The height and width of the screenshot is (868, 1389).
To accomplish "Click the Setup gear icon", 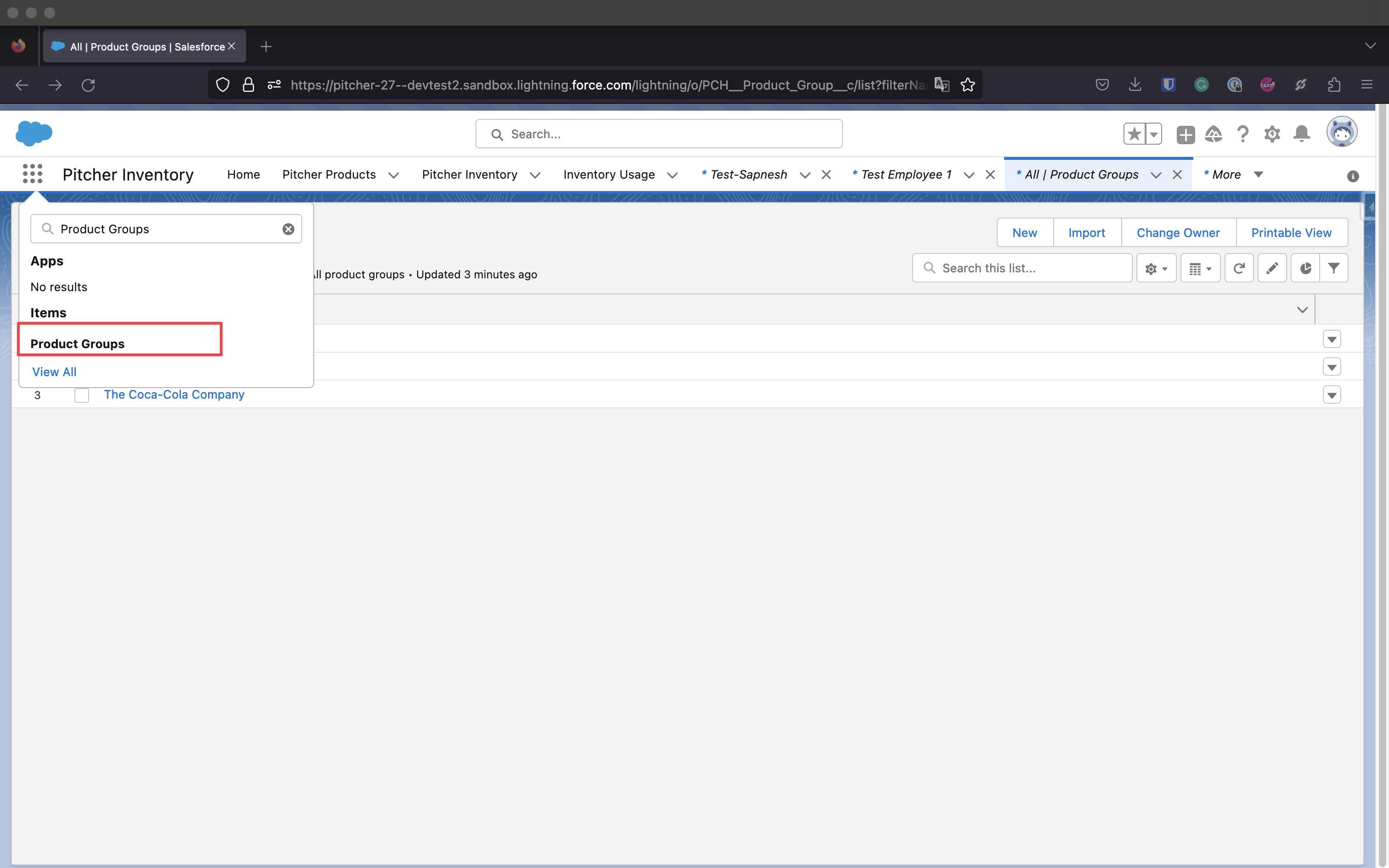I will pos(1272,134).
